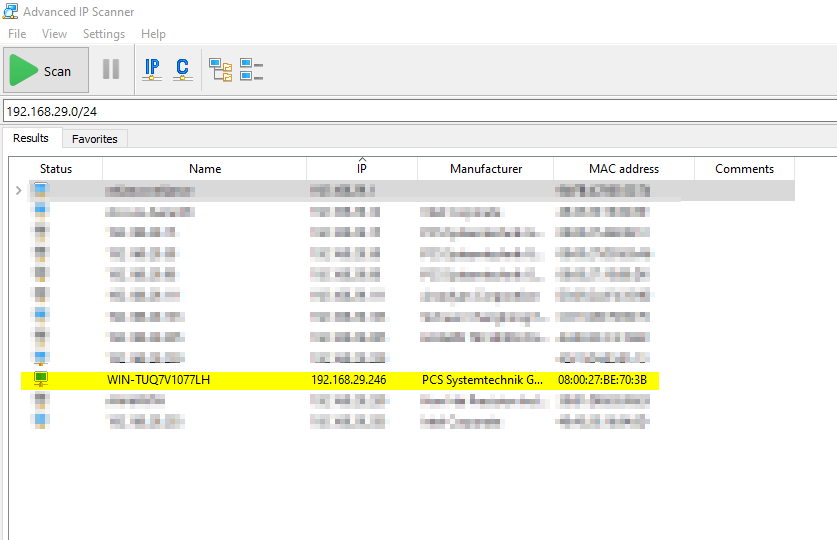Viewport: 837px width, 540px height.
Task: Click the PCS Systemtechnik G... manufacturer cell
Action: point(482,380)
